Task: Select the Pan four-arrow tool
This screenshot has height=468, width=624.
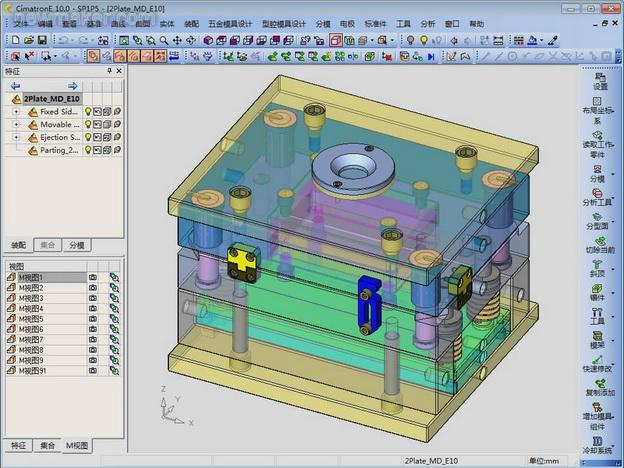Action: coord(177,40)
